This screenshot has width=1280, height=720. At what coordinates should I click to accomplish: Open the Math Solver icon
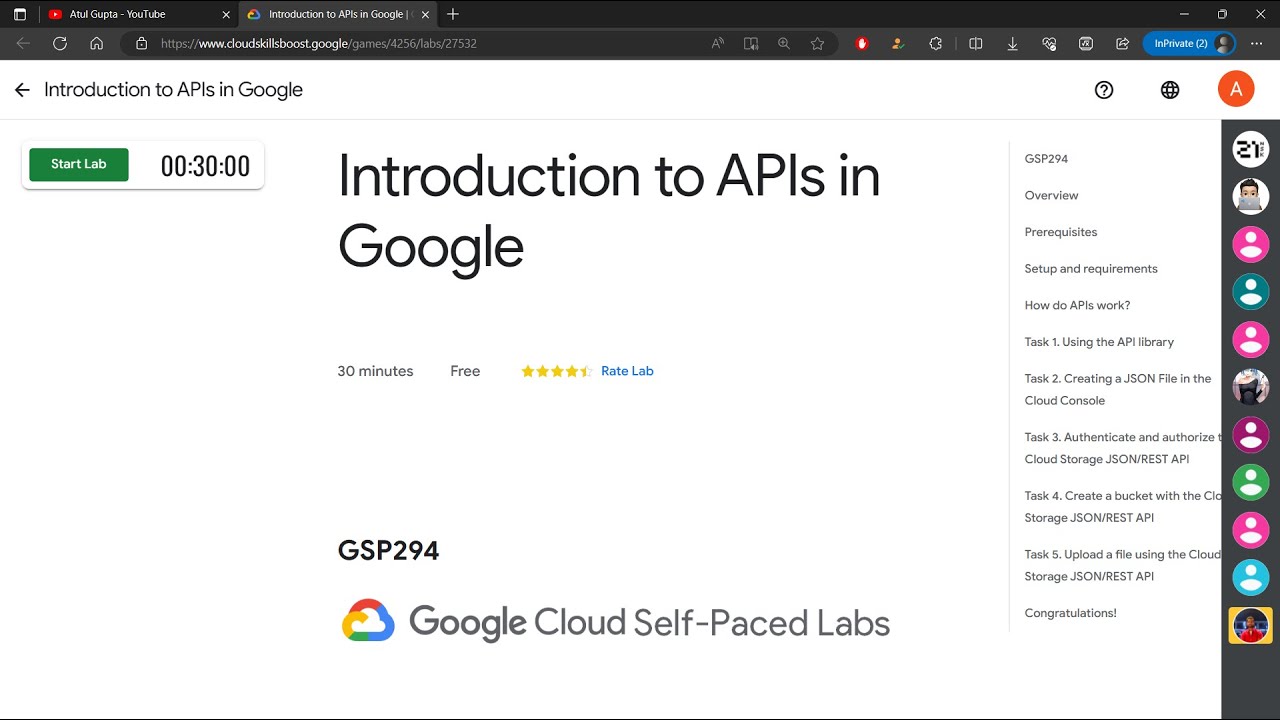1086,44
